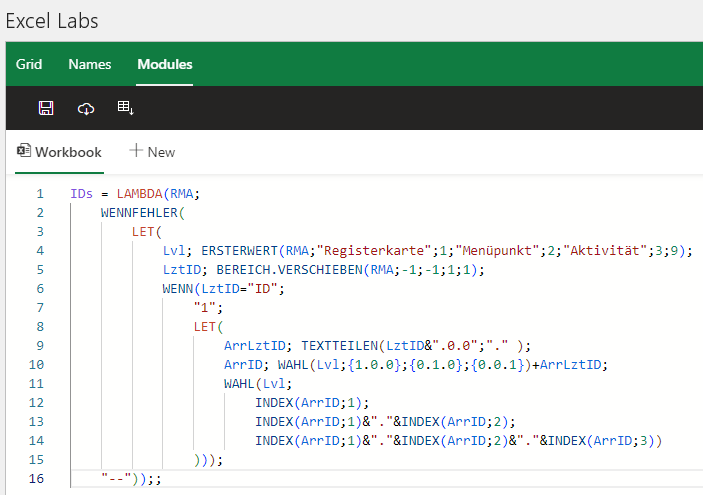This screenshot has height=495, width=703.
Task: Click the "Registerkarte" string on line 4
Action: [x=374, y=251]
